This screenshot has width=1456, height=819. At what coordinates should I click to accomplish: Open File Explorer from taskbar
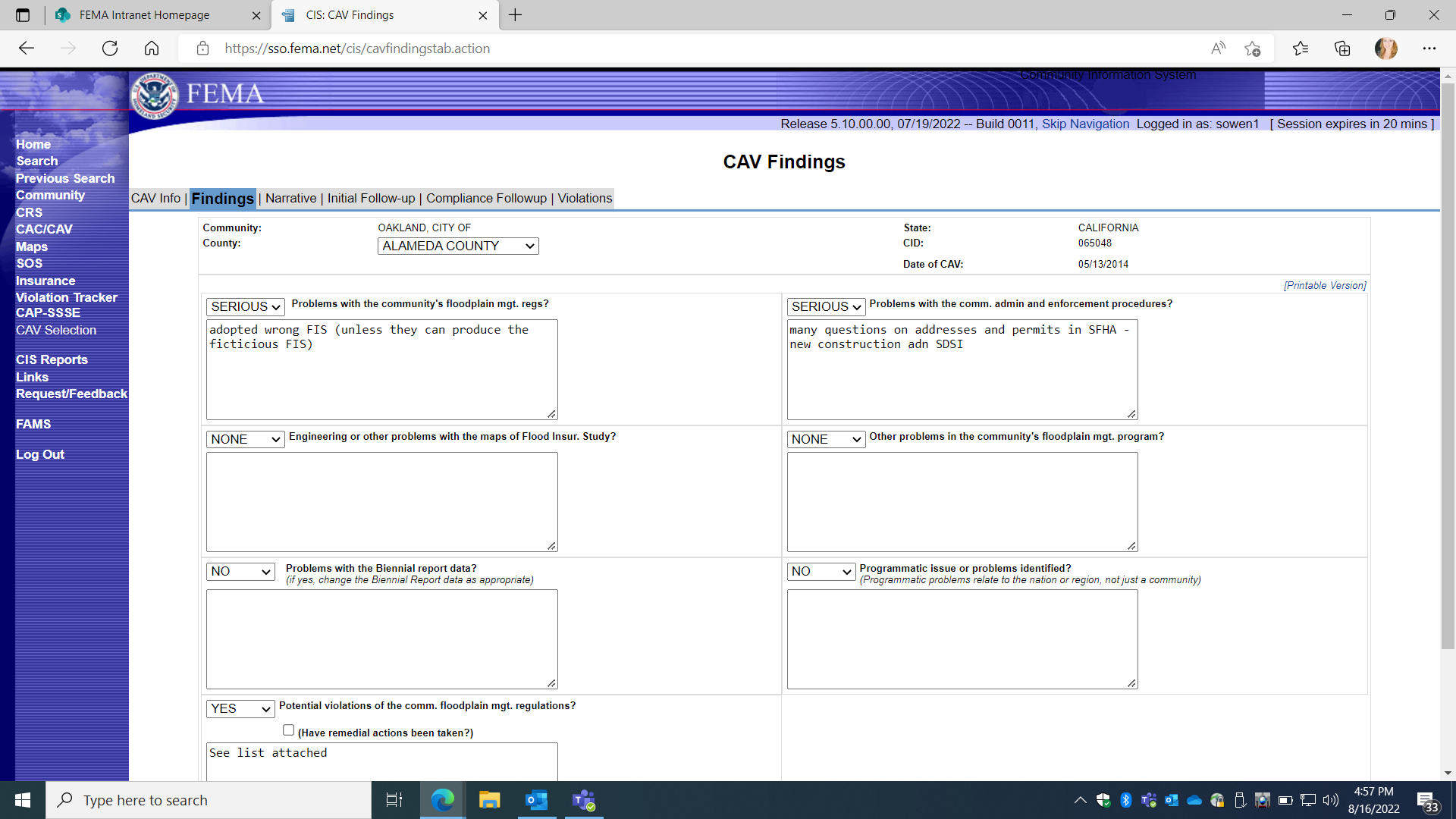click(489, 800)
